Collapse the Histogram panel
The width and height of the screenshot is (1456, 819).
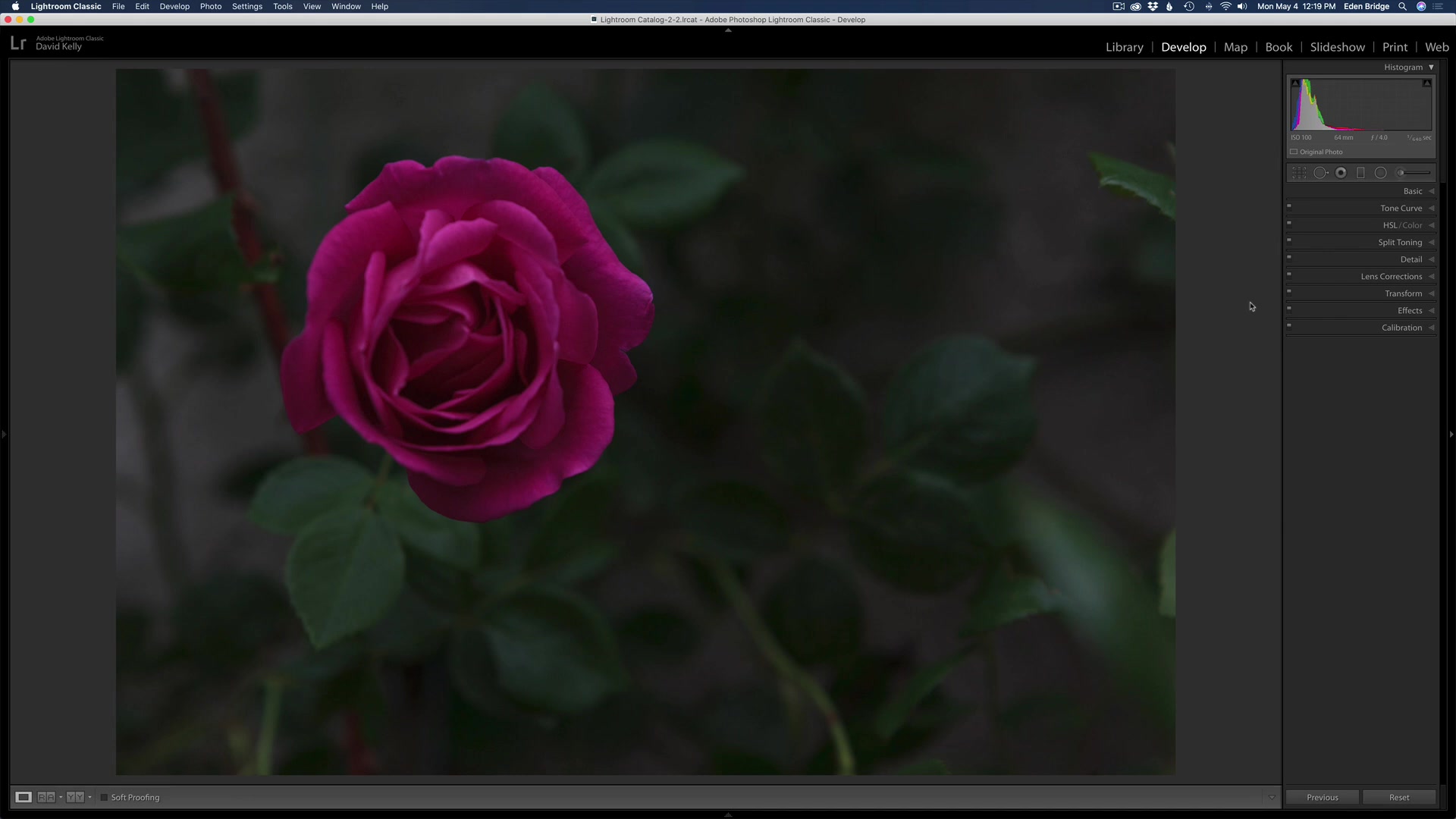coord(1431,67)
